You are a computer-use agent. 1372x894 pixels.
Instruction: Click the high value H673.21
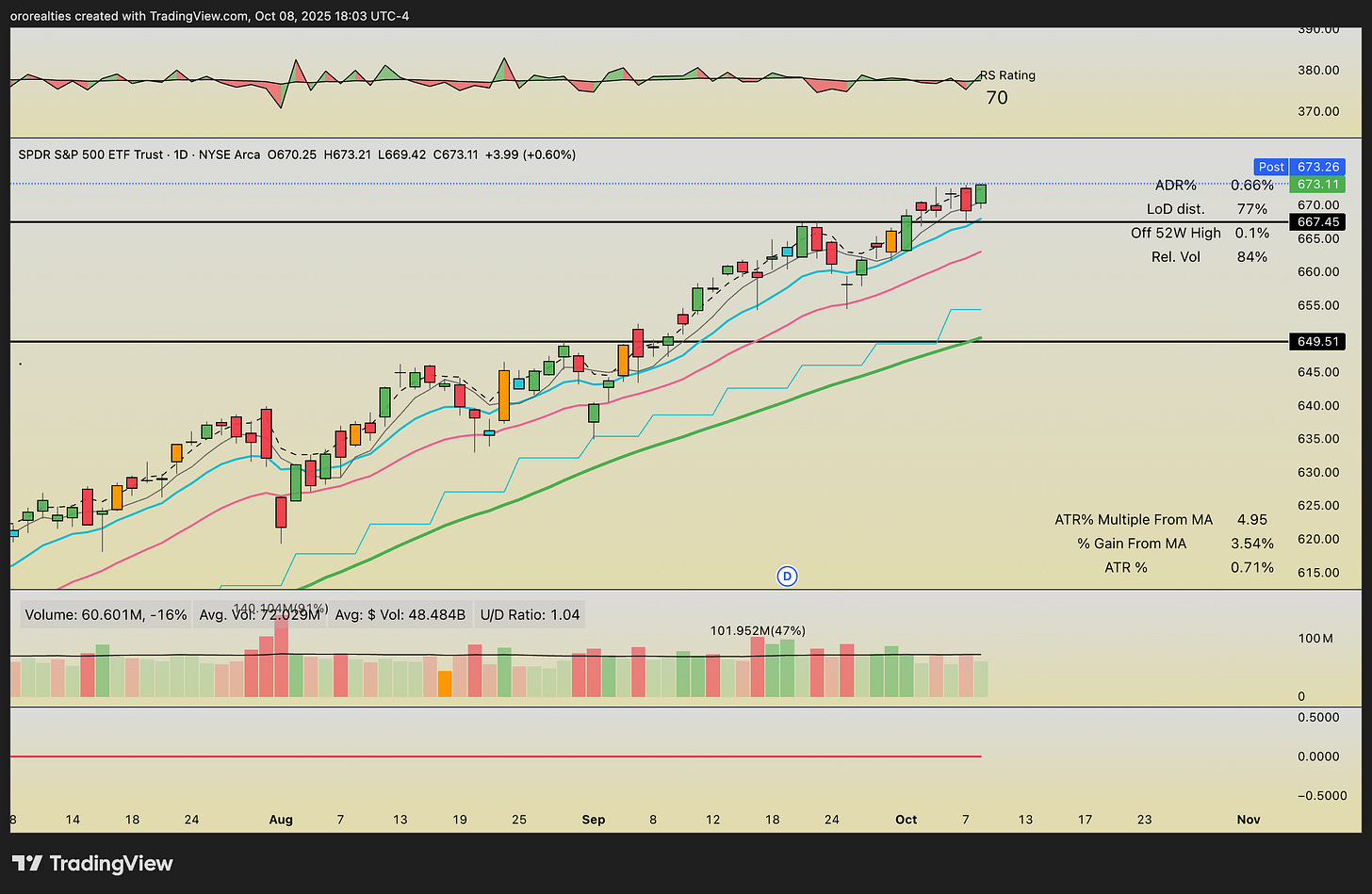click(348, 154)
